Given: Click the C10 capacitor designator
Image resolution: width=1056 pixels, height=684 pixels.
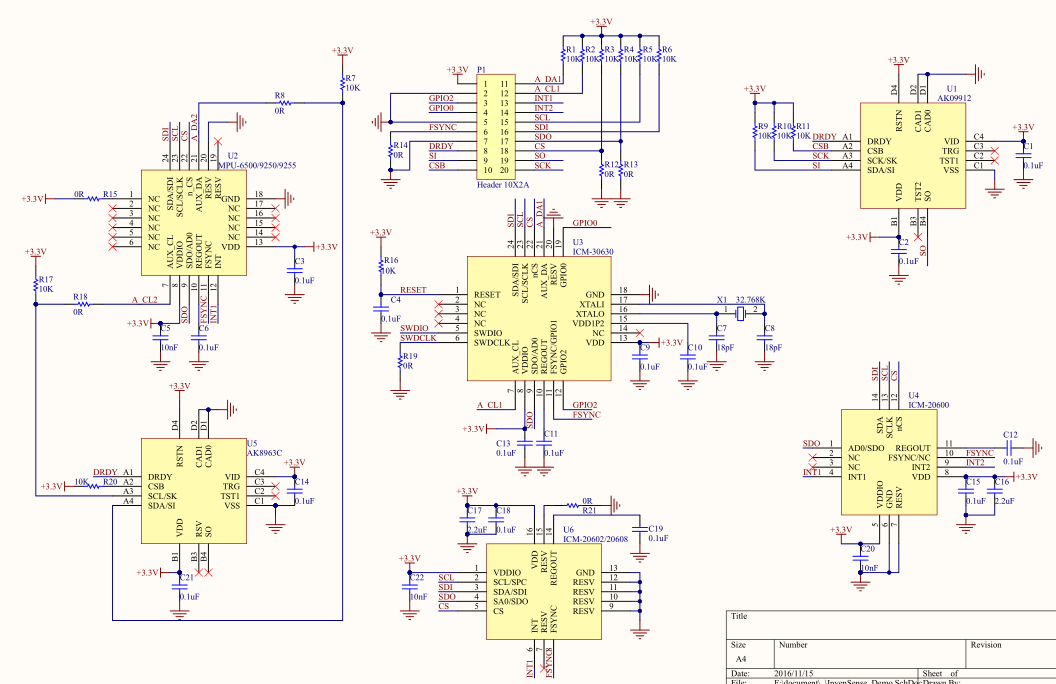Looking at the screenshot, I should [x=694, y=347].
